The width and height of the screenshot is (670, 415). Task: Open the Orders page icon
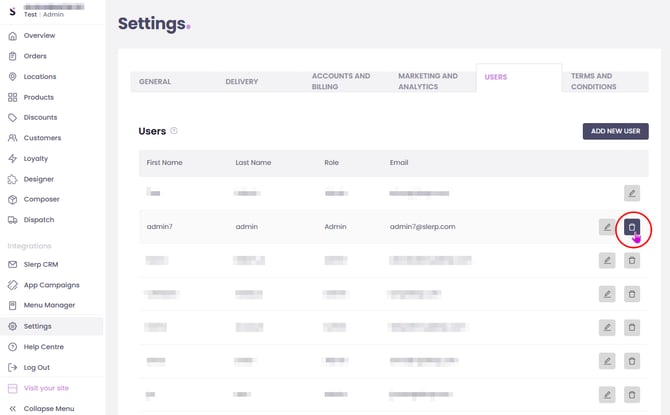pyautogui.click(x=13, y=56)
